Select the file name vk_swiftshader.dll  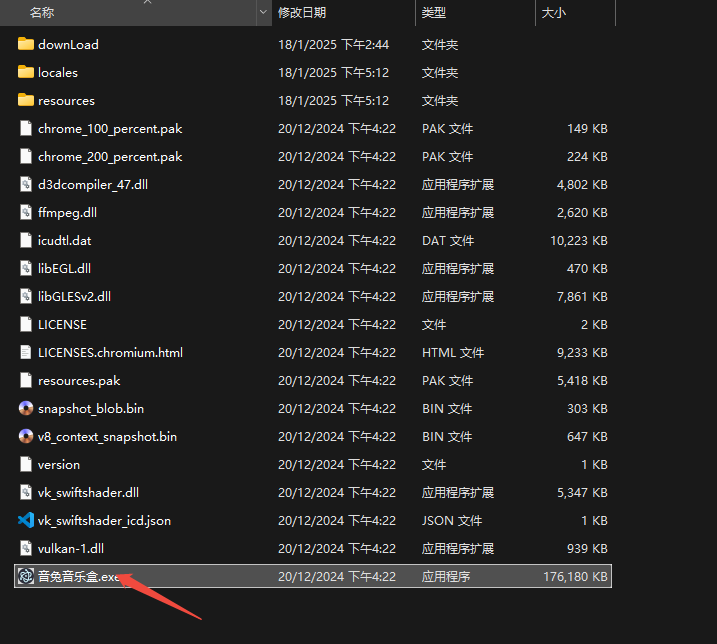coord(88,493)
